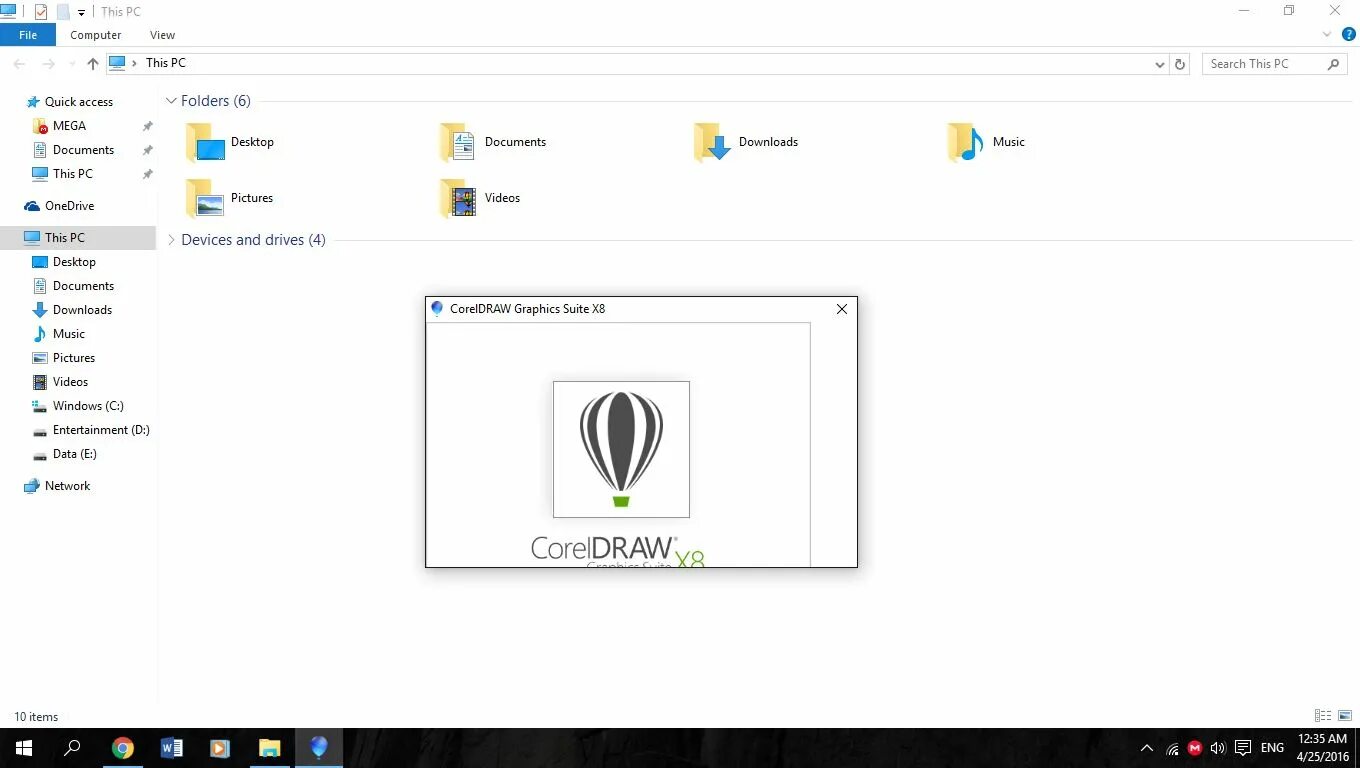Open Desktop under This PC in sidebar
This screenshot has width=1360, height=768.
point(64,262)
